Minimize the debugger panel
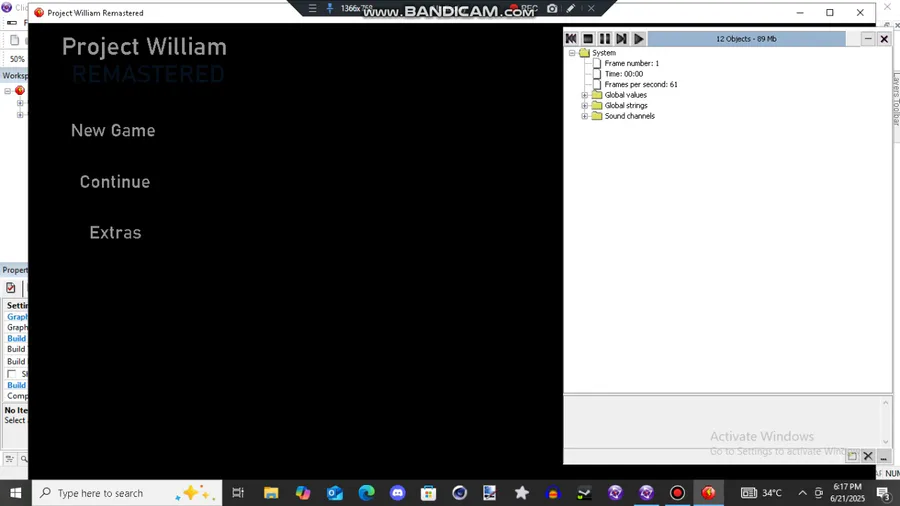 pyautogui.click(x=868, y=39)
